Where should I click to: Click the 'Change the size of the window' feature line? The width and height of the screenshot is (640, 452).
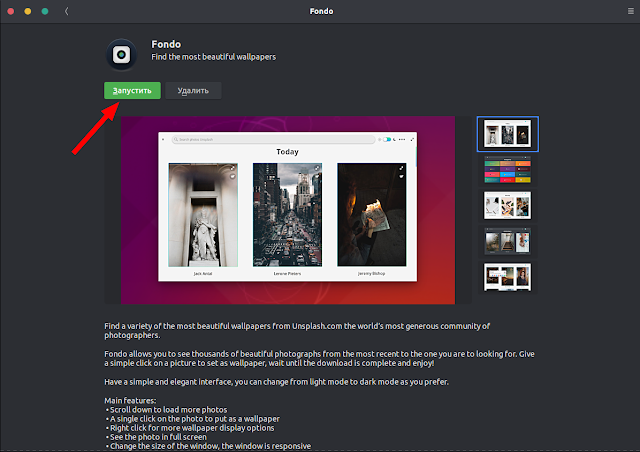click(209, 446)
